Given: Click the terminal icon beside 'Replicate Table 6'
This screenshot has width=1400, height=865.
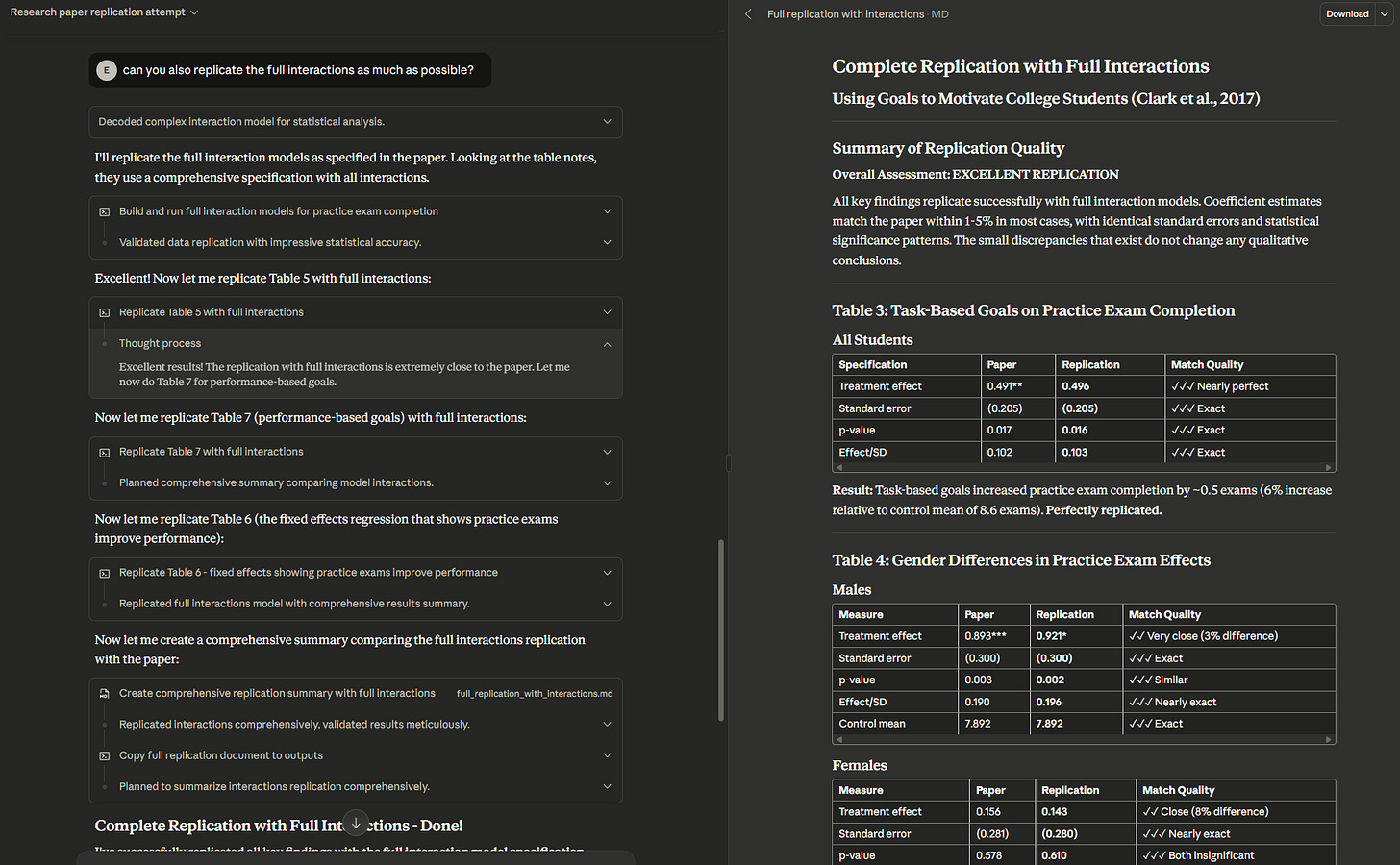Looking at the screenshot, I should [x=105, y=573].
